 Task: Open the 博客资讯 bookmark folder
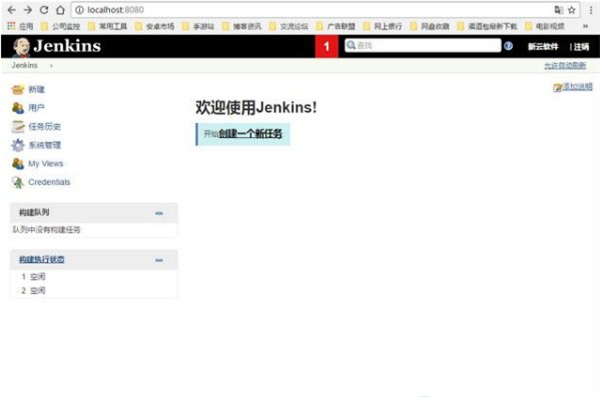(x=242, y=26)
